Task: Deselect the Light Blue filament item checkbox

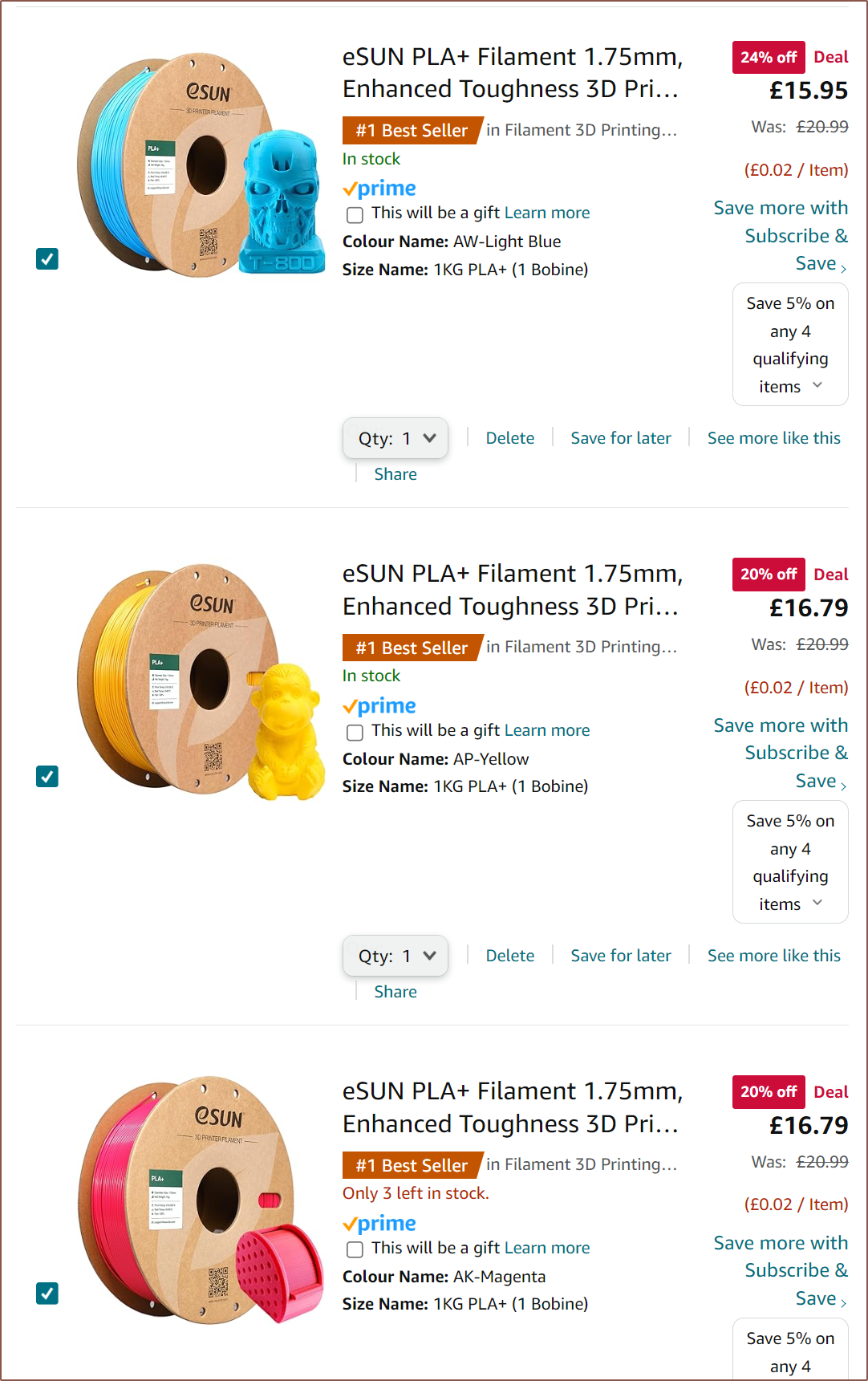Action: [x=47, y=259]
